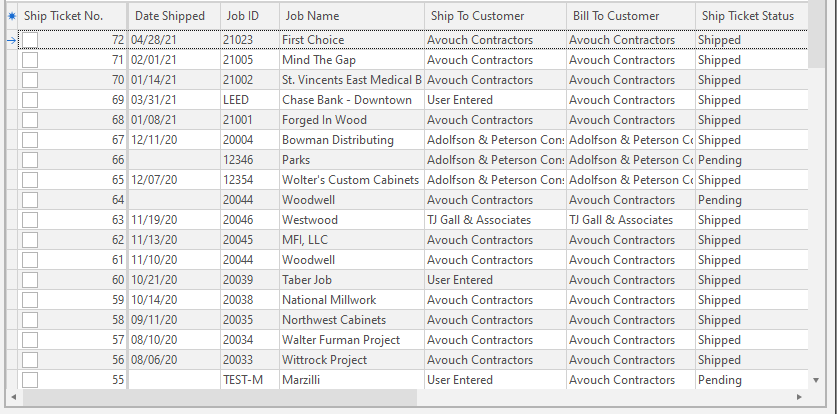Click the Job Name column header
This screenshot has height=414, width=837.
click(312, 16)
